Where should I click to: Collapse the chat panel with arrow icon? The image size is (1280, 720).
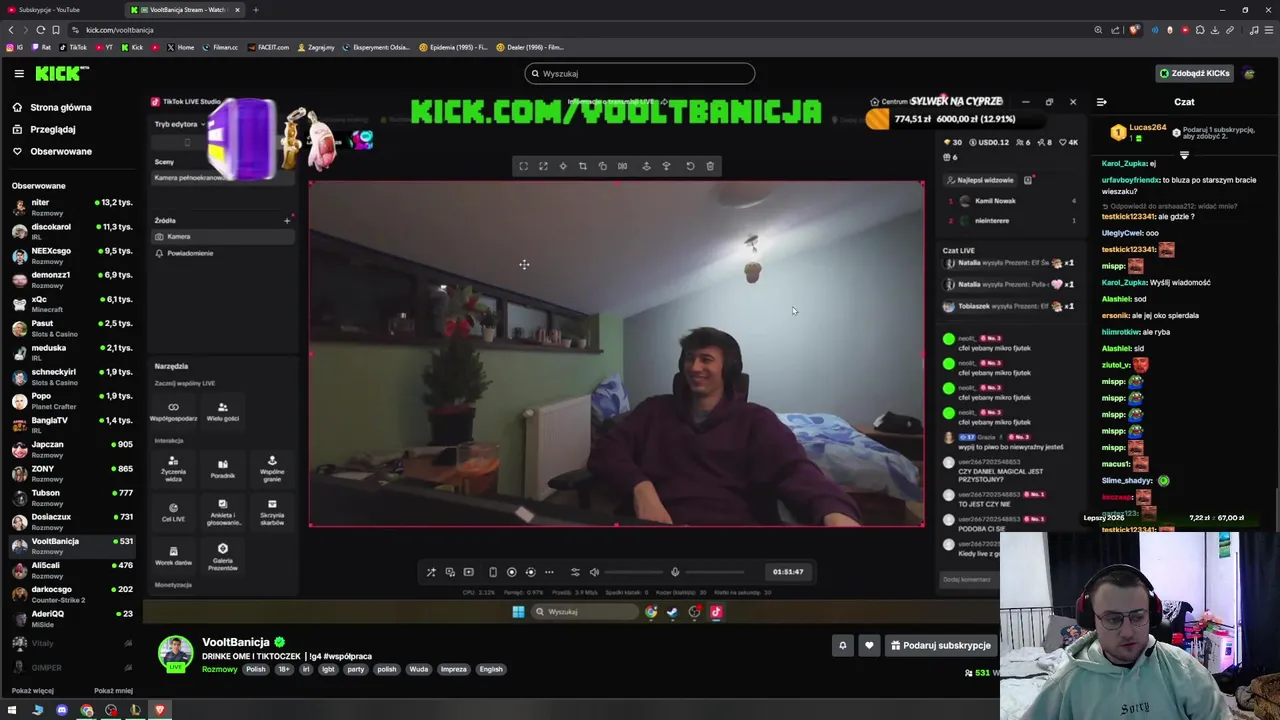tap(1101, 102)
